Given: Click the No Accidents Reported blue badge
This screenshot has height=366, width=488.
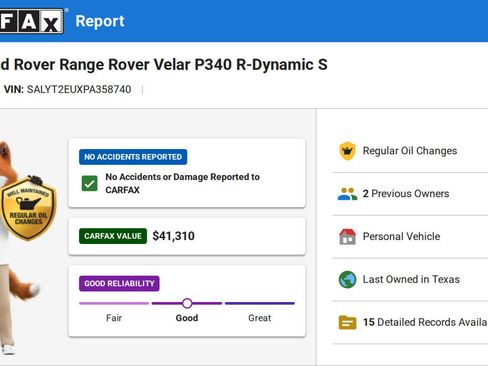Looking at the screenshot, I should [133, 157].
